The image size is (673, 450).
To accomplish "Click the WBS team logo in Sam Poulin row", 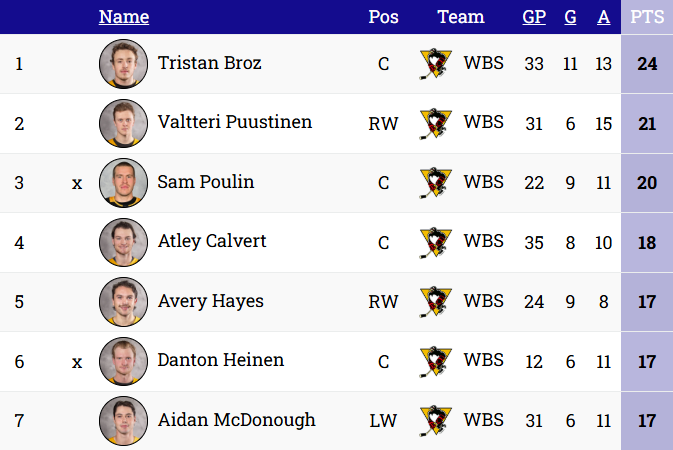I will pyautogui.click(x=435, y=183).
